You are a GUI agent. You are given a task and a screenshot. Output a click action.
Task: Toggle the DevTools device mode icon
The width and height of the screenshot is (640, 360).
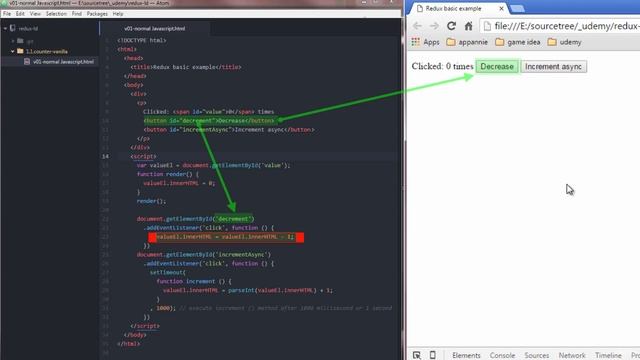(x=433, y=355)
